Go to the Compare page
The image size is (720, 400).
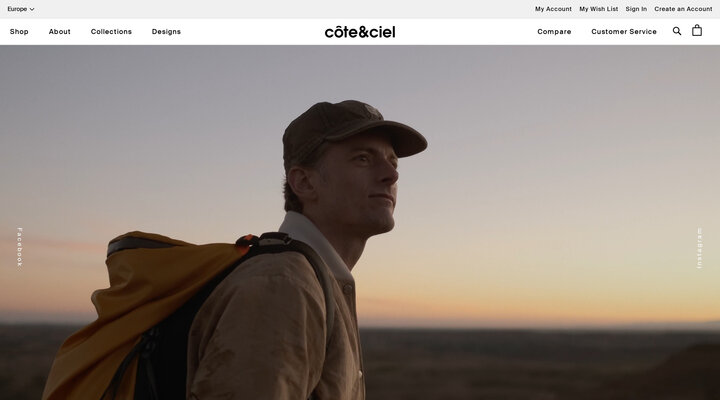coord(554,32)
